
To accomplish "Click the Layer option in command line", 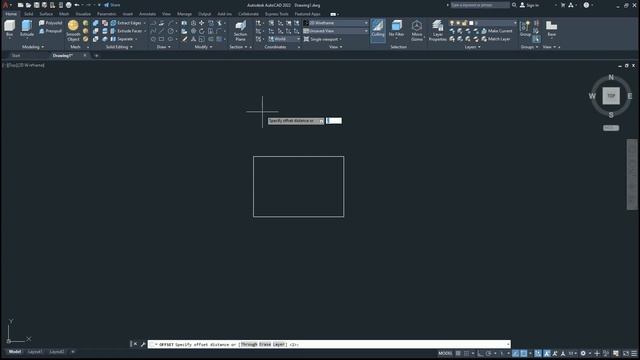I will tap(279, 344).
